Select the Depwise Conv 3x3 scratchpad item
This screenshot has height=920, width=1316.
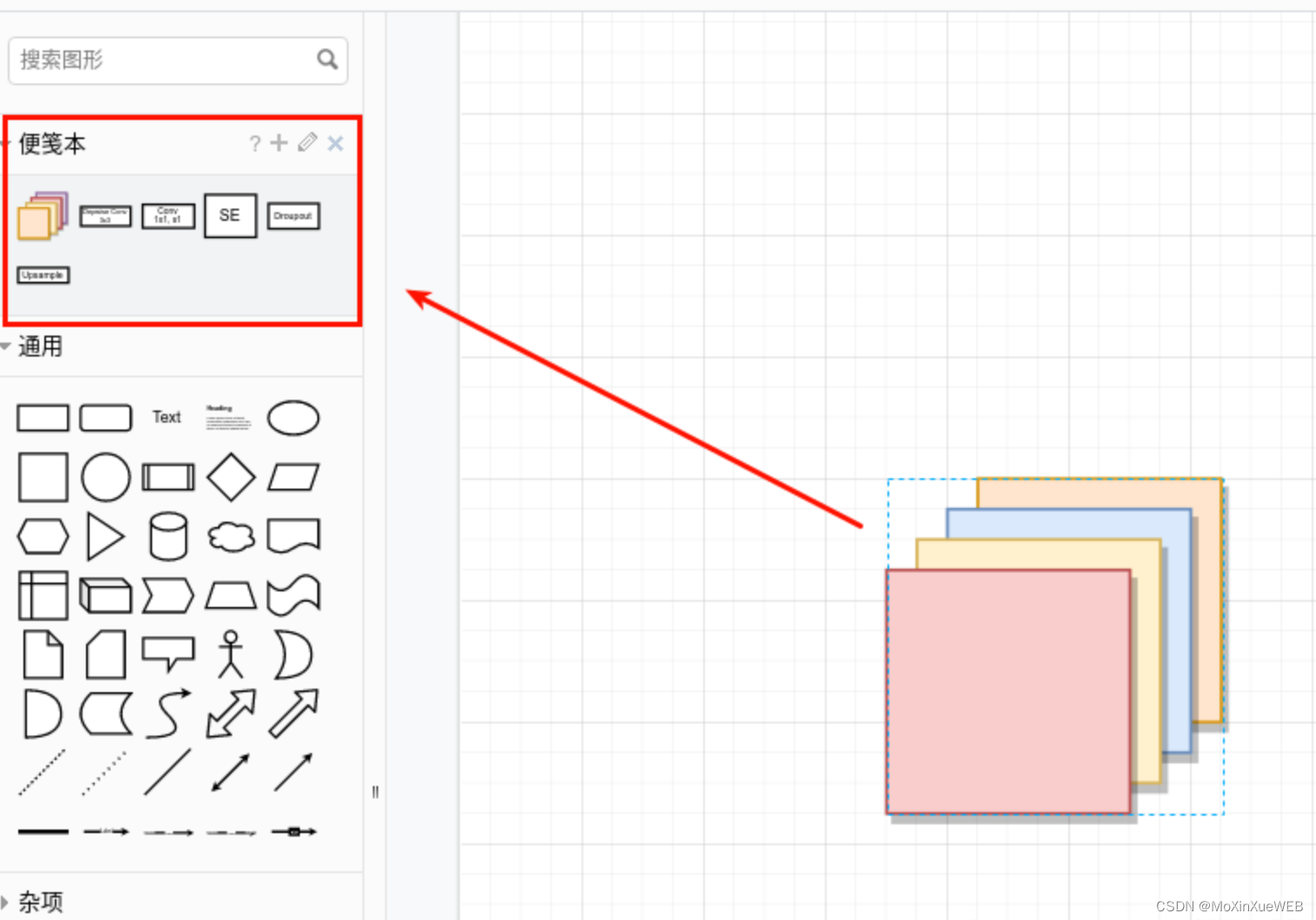[x=105, y=216]
